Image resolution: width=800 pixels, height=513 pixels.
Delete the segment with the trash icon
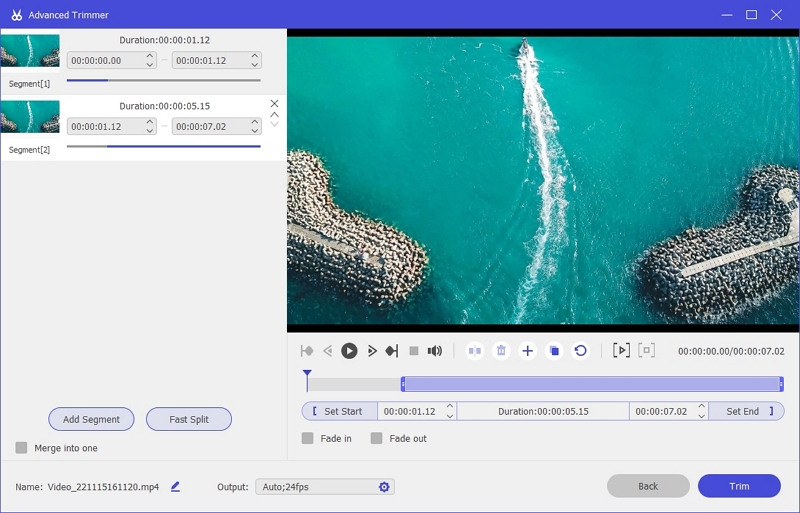pos(502,351)
